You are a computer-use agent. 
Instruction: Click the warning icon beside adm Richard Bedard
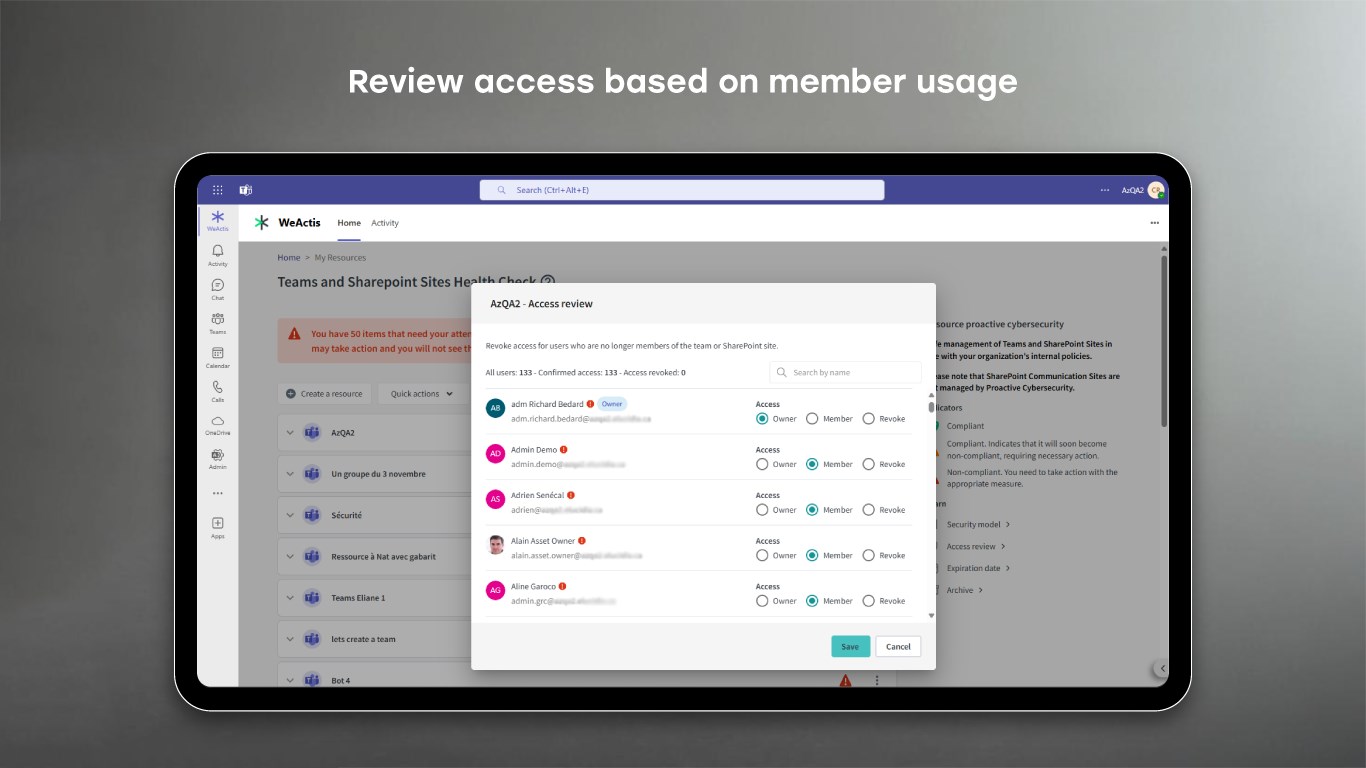(x=590, y=404)
